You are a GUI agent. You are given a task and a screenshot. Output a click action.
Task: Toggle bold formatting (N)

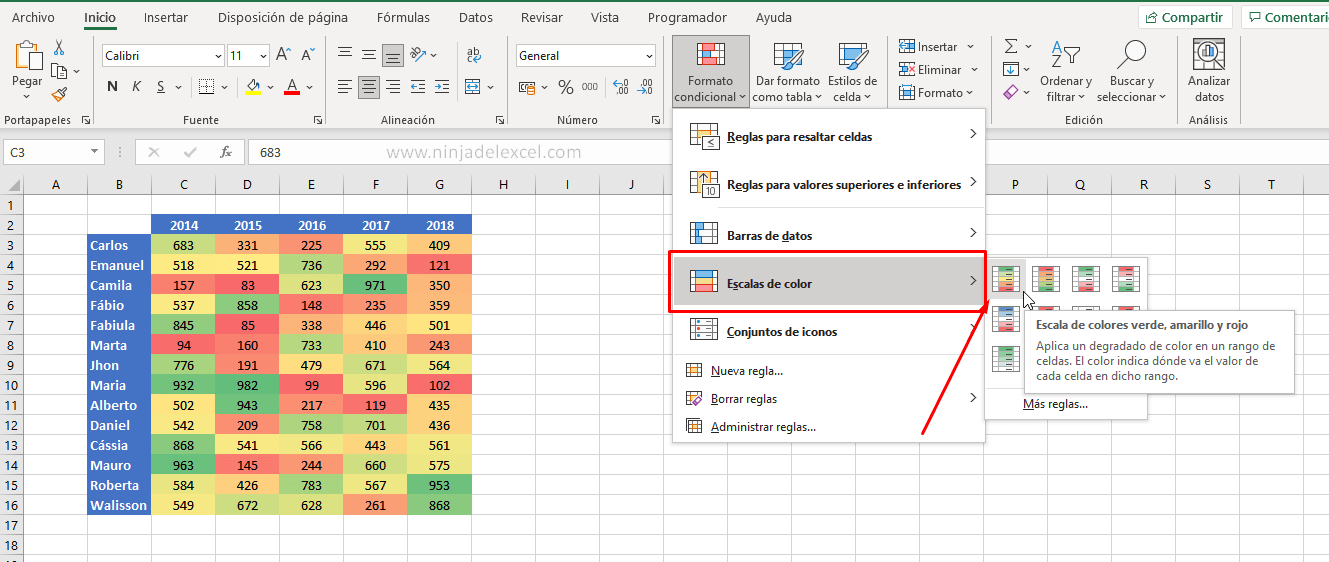coord(113,87)
